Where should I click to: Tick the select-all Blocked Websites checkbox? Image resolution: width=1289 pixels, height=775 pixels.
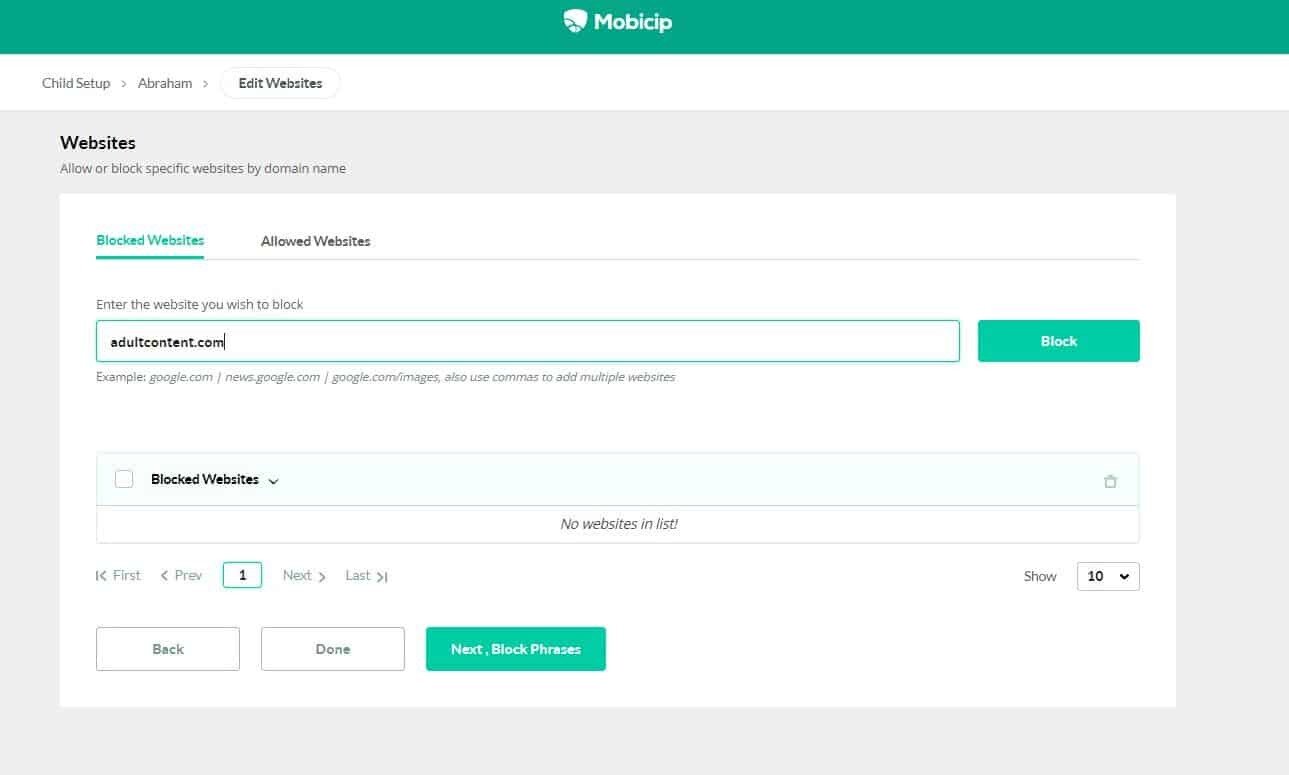click(x=124, y=479)
